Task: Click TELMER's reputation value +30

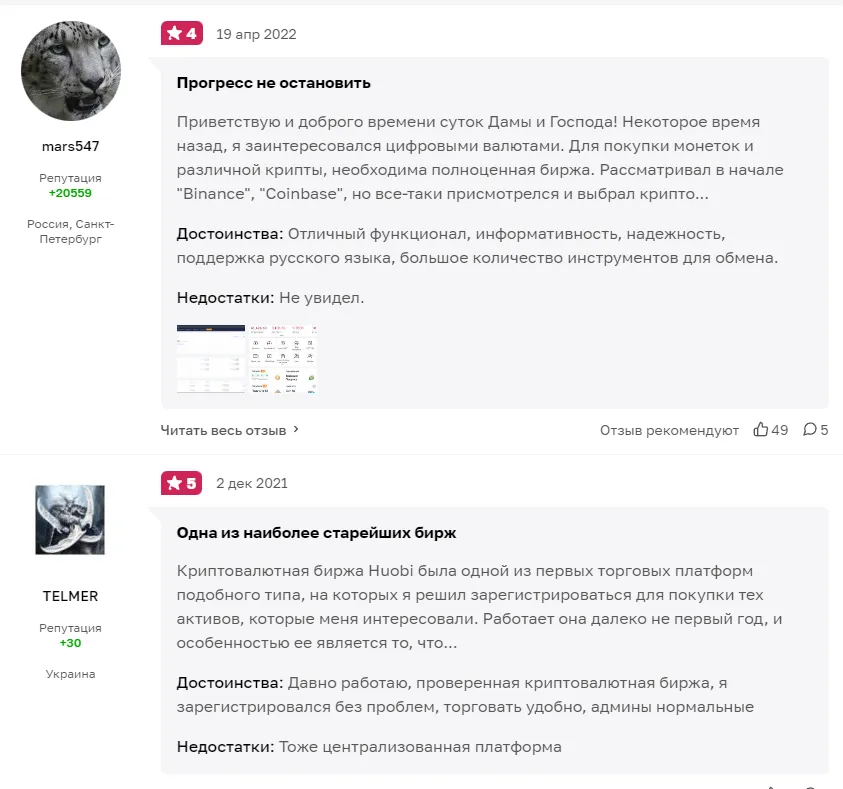Action: pyautogui.click(x=70, y=643)
